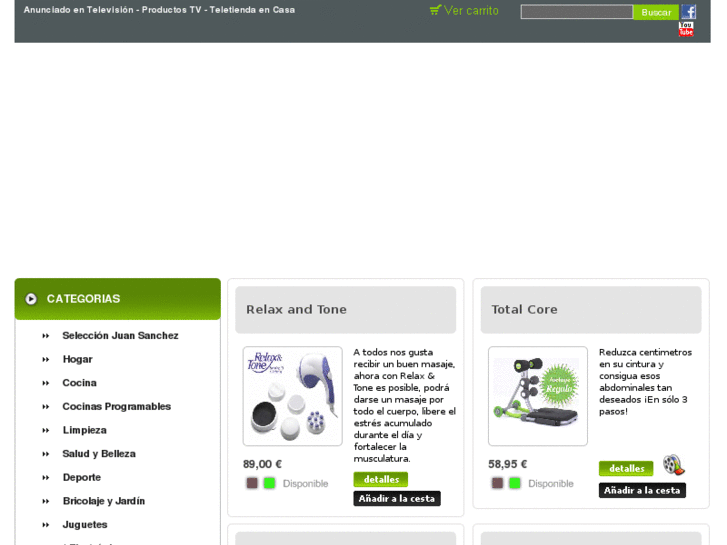Focus the search input field
The image size is (727, 545).
[576, 12]
